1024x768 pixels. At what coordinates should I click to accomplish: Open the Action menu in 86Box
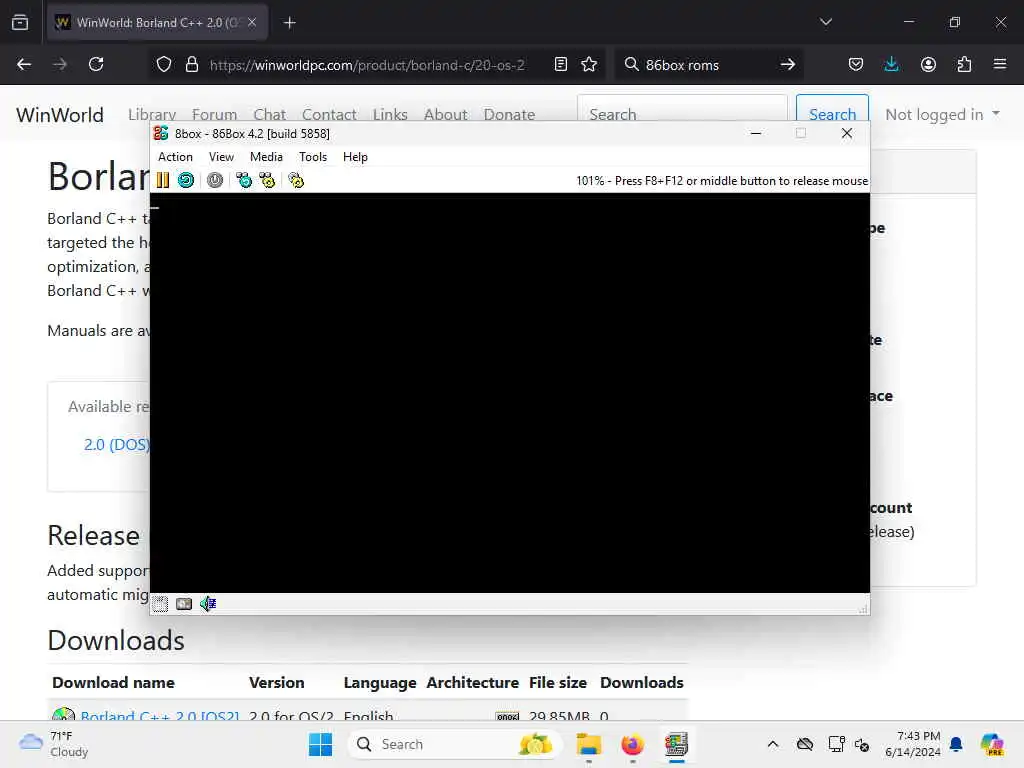point(175,157)
